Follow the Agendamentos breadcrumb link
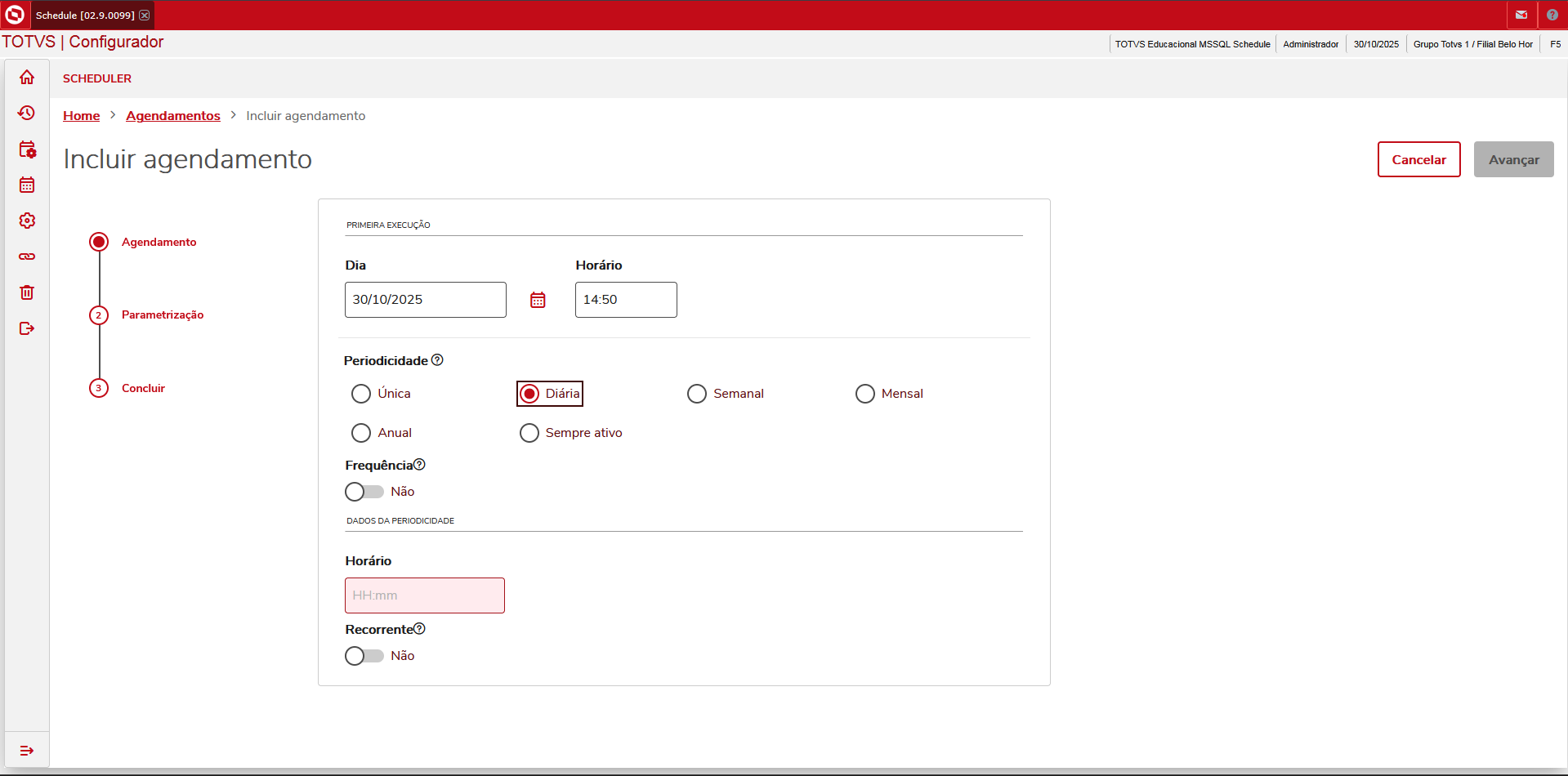Viewport: 1568px width, 776px height. coord(173,116)
